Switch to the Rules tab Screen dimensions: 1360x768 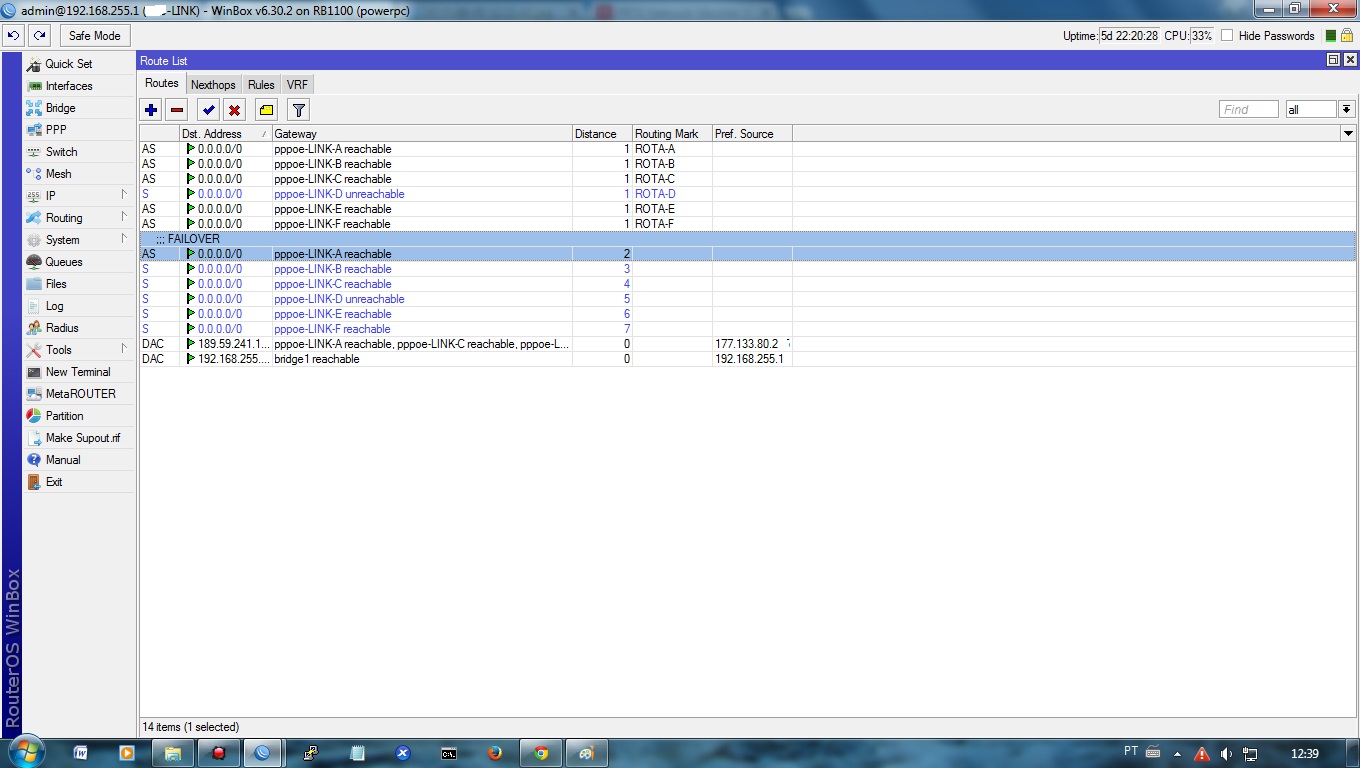pyautogui.click(x=261, y=85)
